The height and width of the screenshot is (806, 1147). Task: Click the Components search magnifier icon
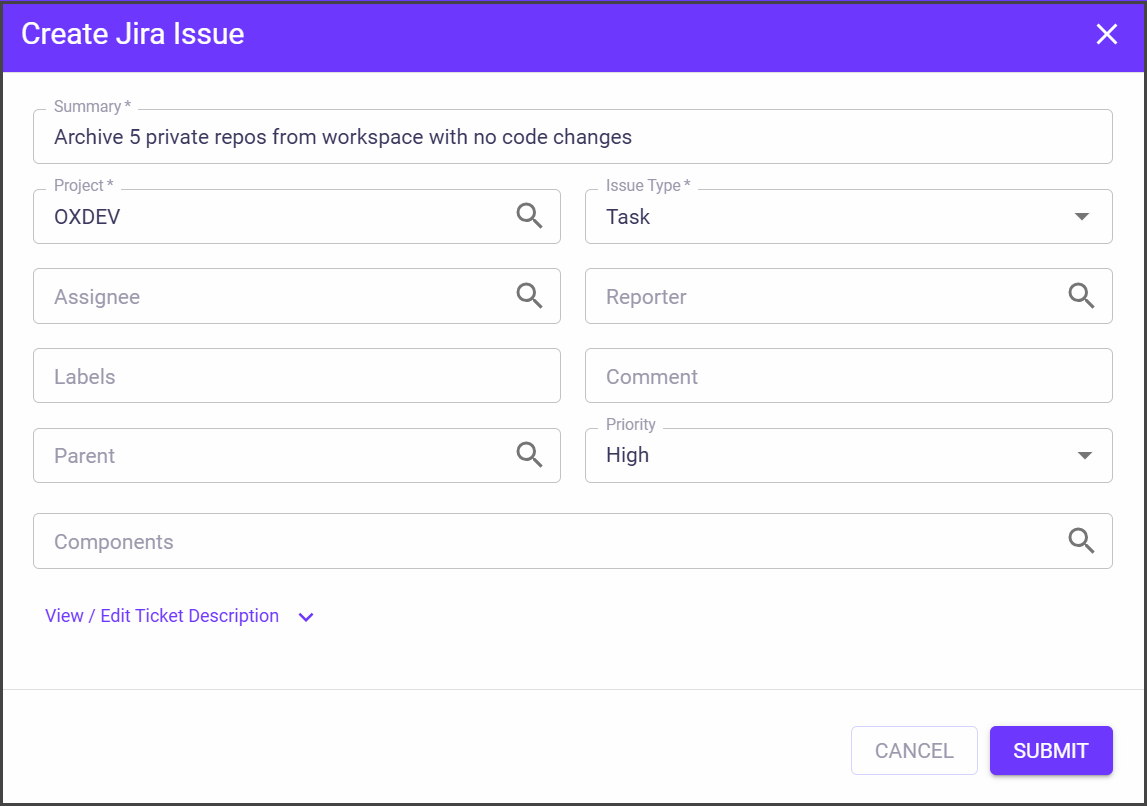point(1081,541)
